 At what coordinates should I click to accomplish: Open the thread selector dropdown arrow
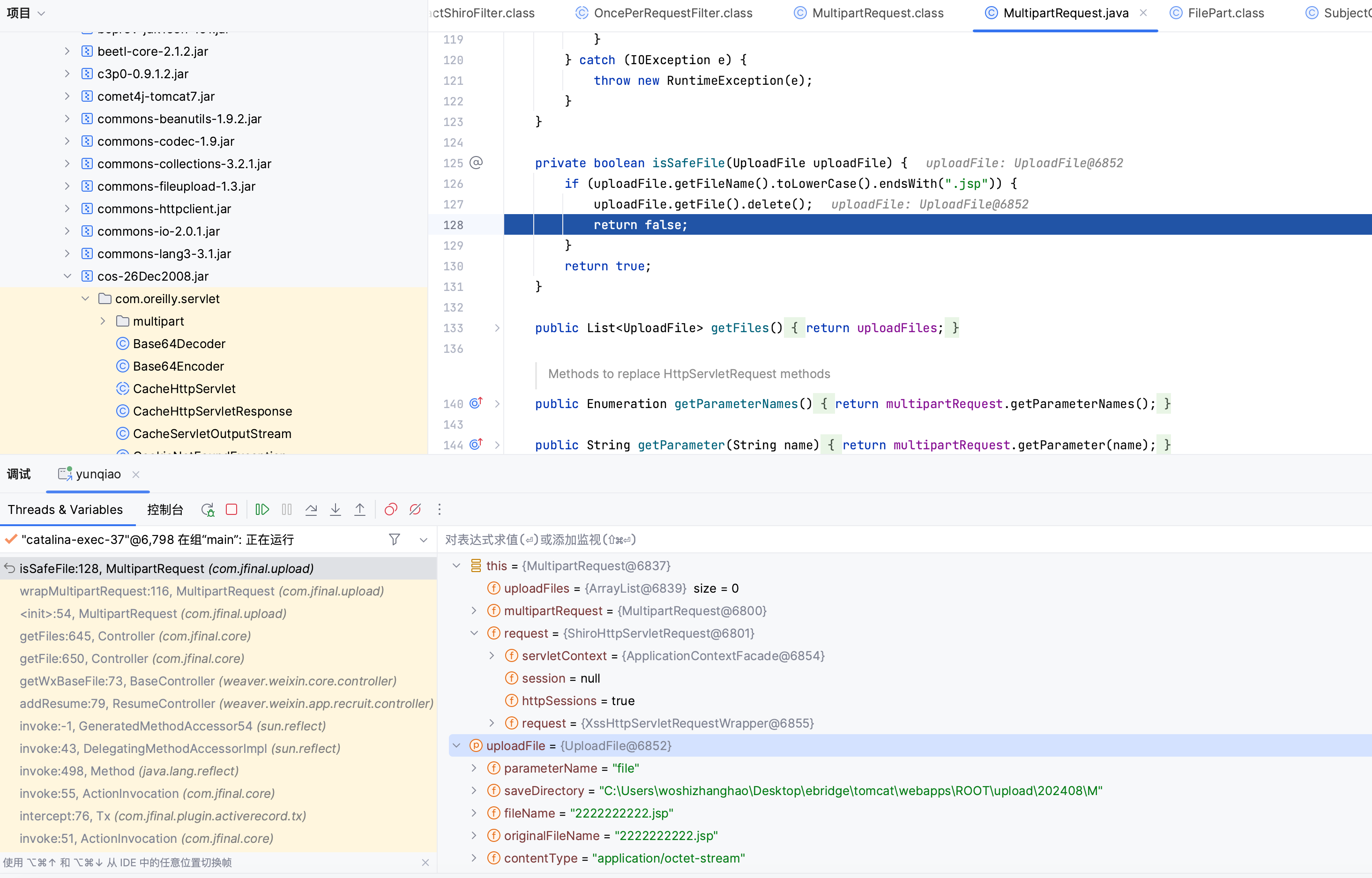coord(423,539)
